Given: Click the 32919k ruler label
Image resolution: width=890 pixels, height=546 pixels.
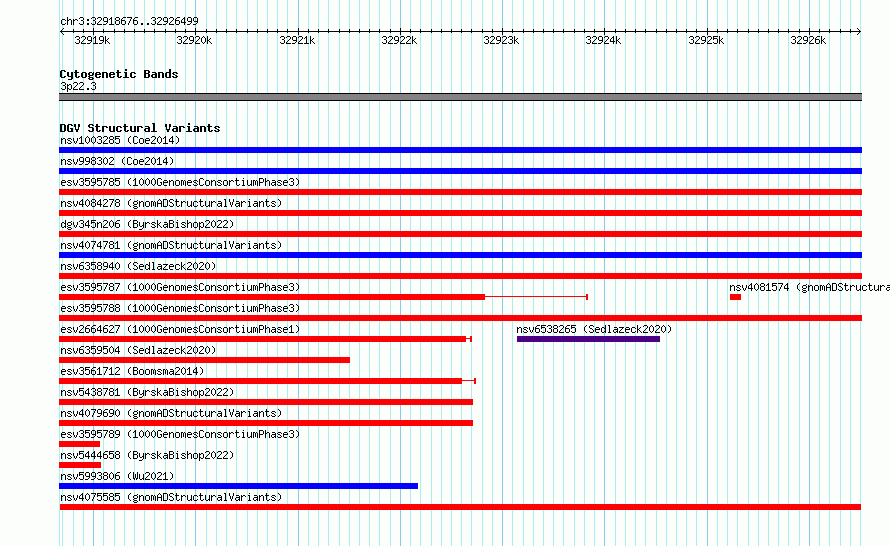Looking at the screenshot, I should (x=92, y=40).
